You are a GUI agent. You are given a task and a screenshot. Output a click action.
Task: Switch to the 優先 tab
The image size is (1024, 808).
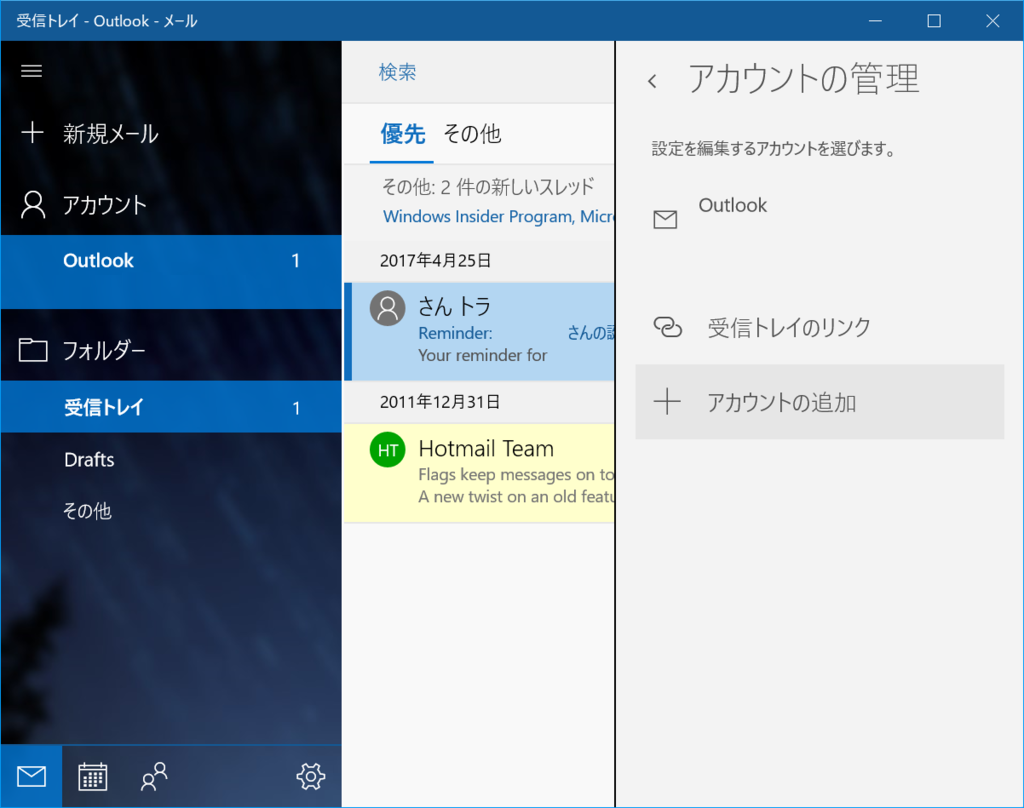click(x=402, y=134)
